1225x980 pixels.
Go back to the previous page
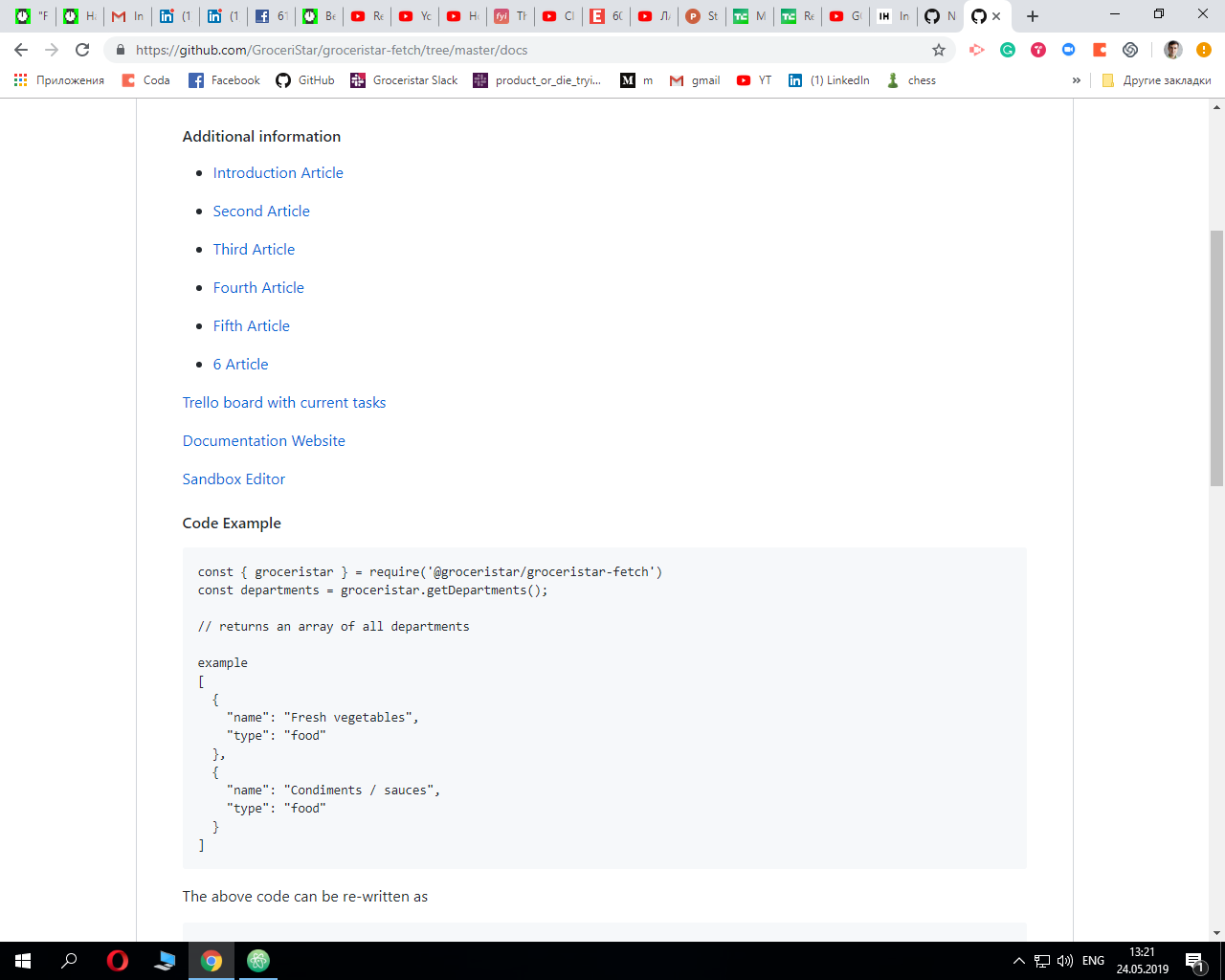click(21, 50)
